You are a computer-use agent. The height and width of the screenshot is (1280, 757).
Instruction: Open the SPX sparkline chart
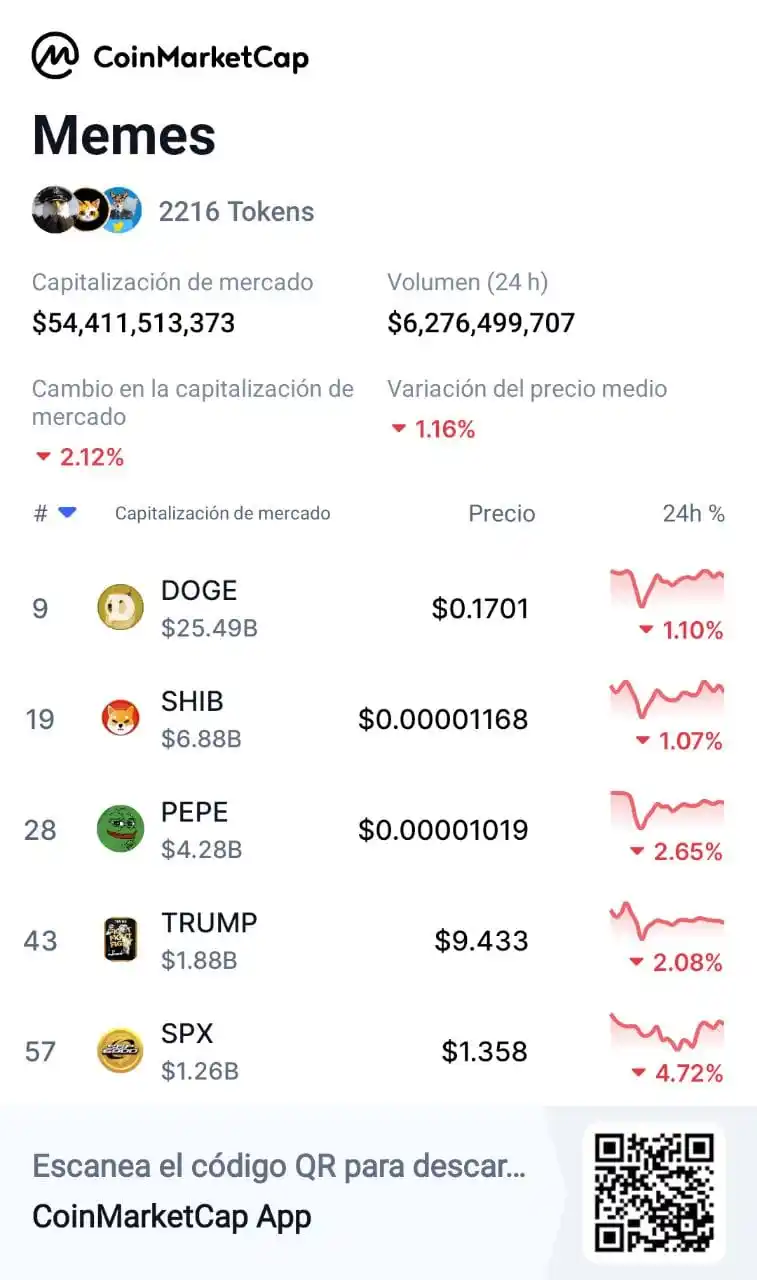click(x=667, y=1031)
